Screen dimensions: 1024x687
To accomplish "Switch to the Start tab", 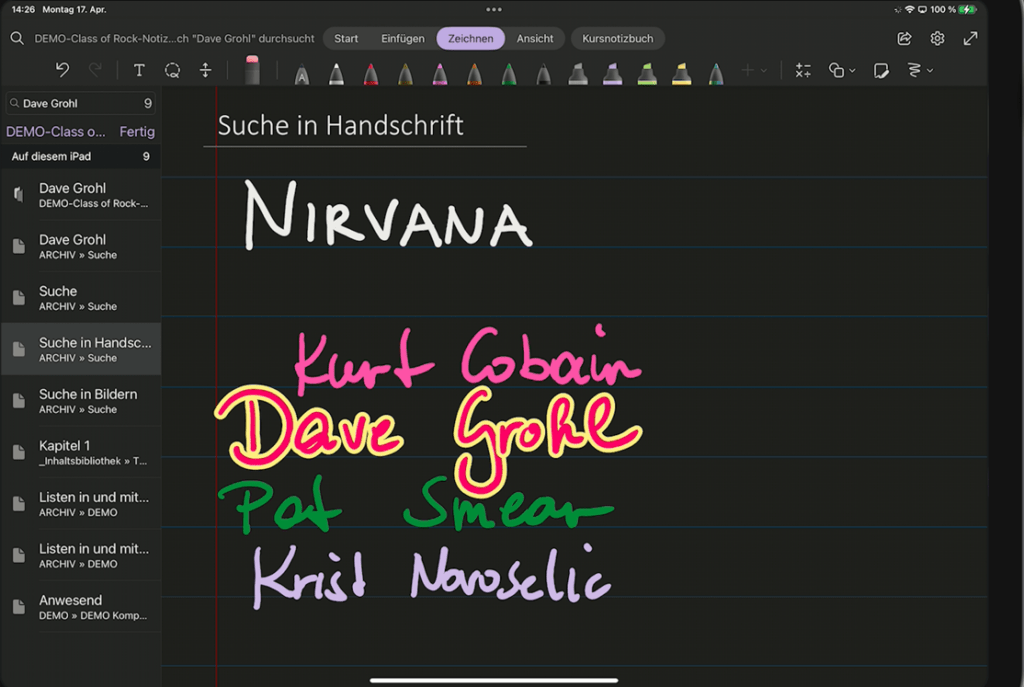I will click(346, 39).
